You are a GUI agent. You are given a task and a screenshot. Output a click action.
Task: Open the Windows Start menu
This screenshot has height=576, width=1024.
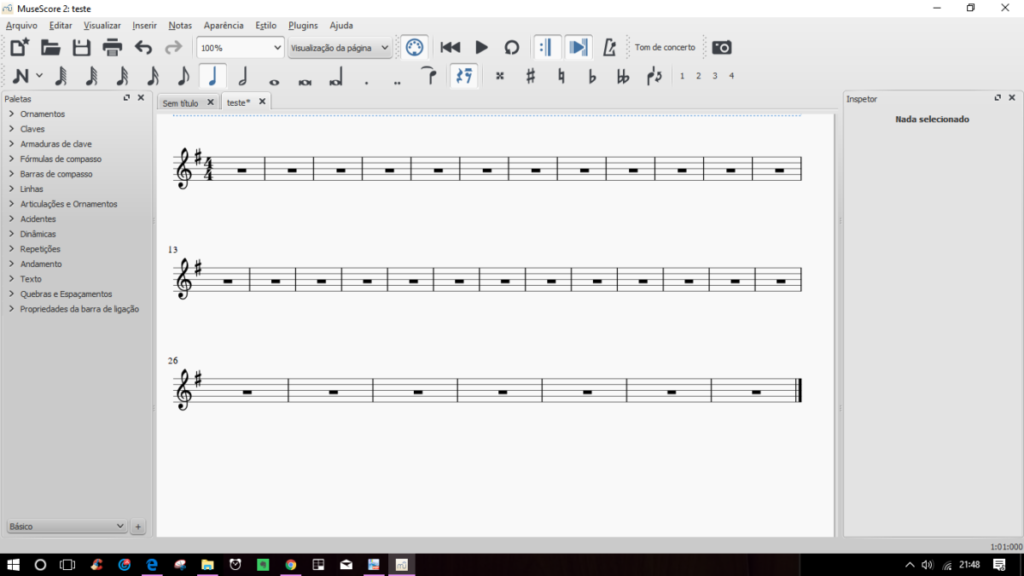click(12, 565)
